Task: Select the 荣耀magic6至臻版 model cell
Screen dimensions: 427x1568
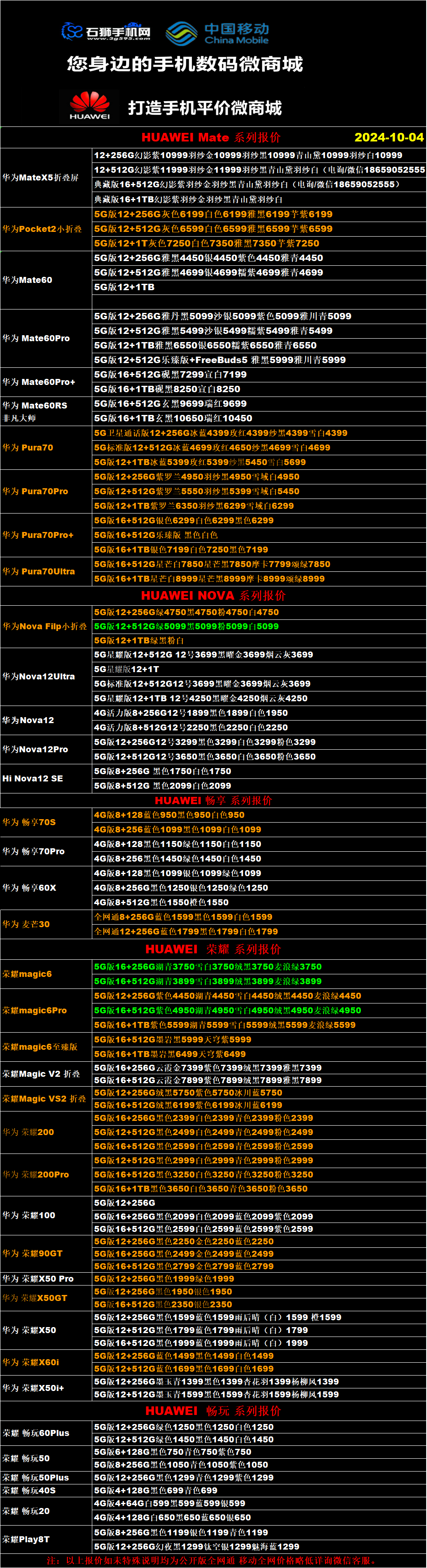Action: pos(46,1048)
